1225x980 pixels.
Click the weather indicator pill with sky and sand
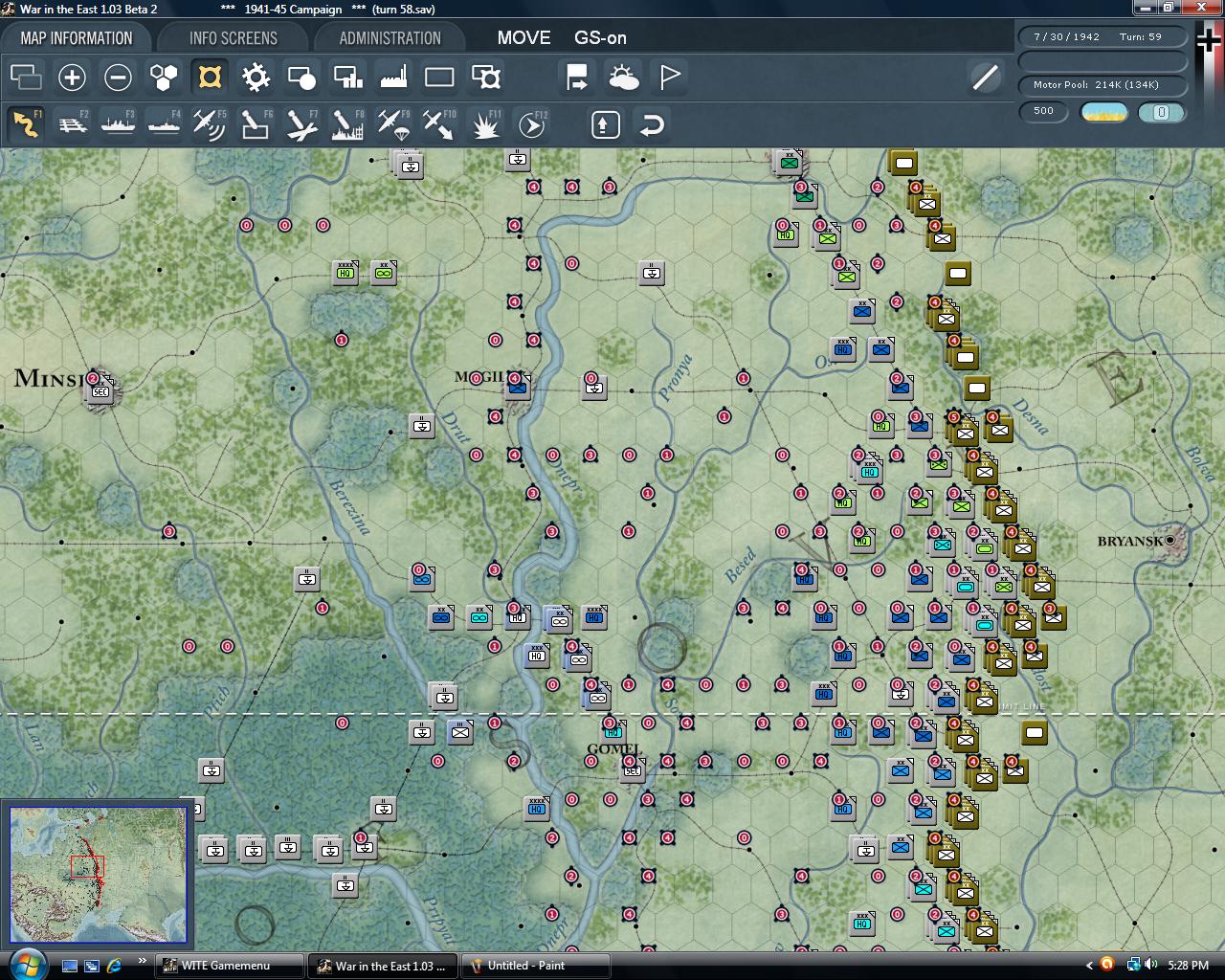click(x=1104, y=112)
